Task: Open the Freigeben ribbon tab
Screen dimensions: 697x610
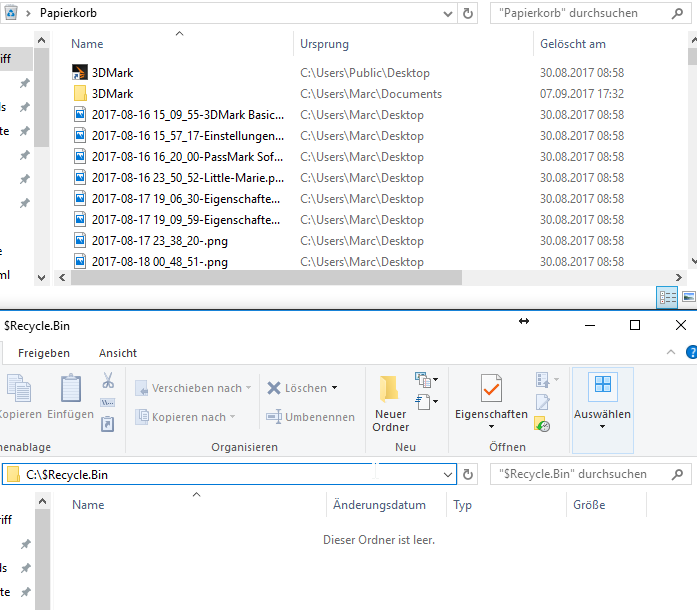Action: (x=44, y=353)
